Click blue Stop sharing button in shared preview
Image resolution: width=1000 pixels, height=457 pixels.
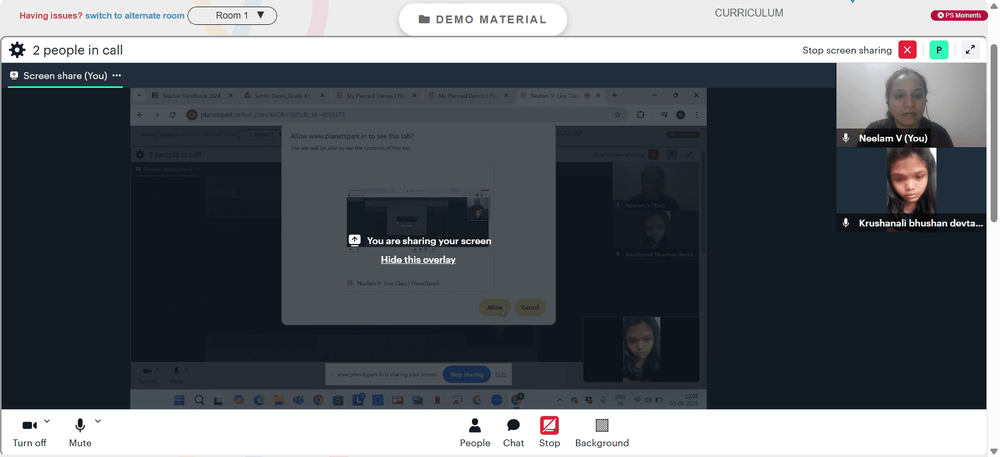click(x=467, y=374)
